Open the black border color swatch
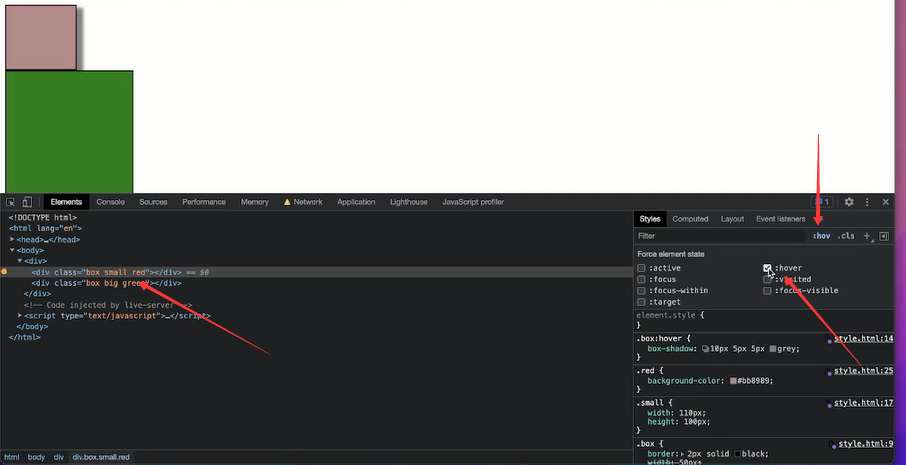The image size is (906, 465). (737, 454)
